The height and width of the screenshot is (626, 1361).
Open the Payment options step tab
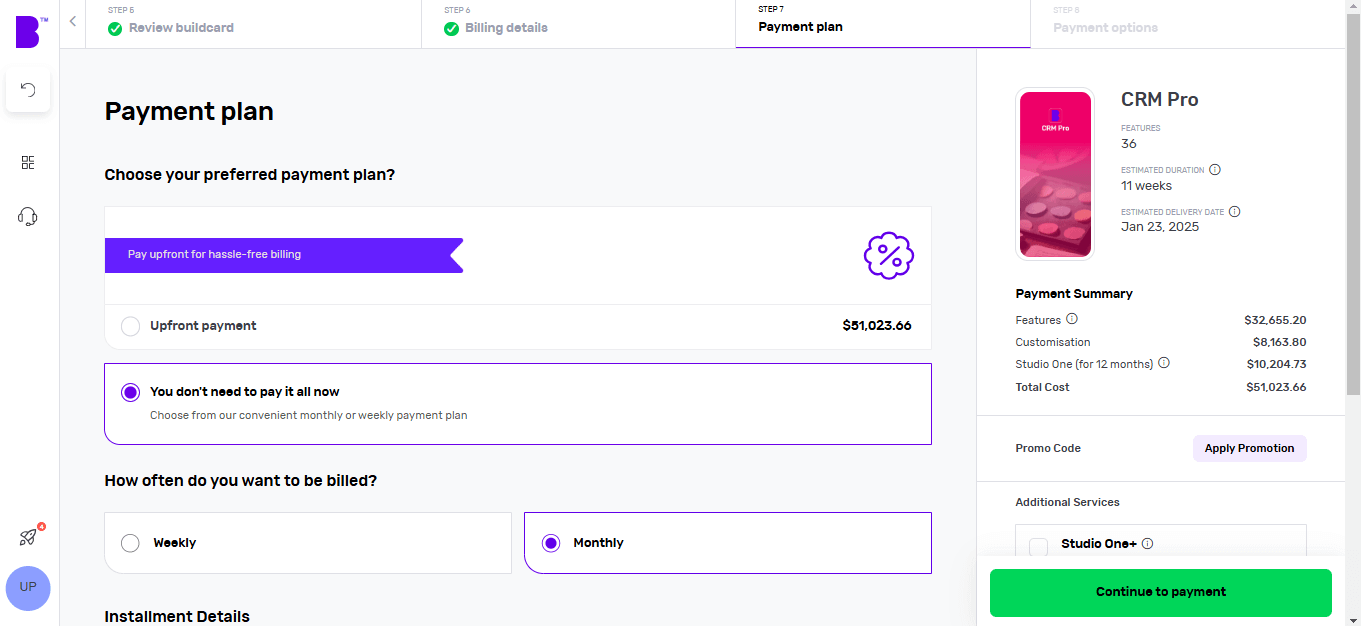pyautogui.click(x=1105, y=27)
